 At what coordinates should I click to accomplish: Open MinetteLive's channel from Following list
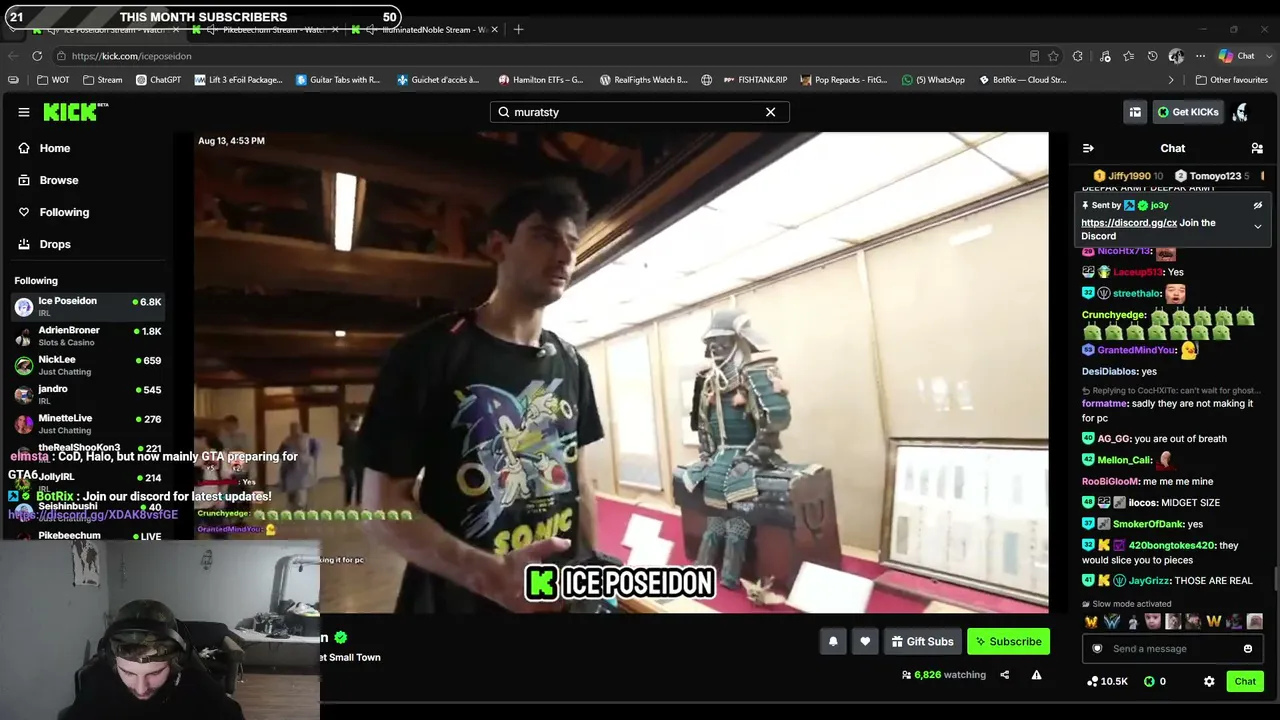tap(88, 423)
